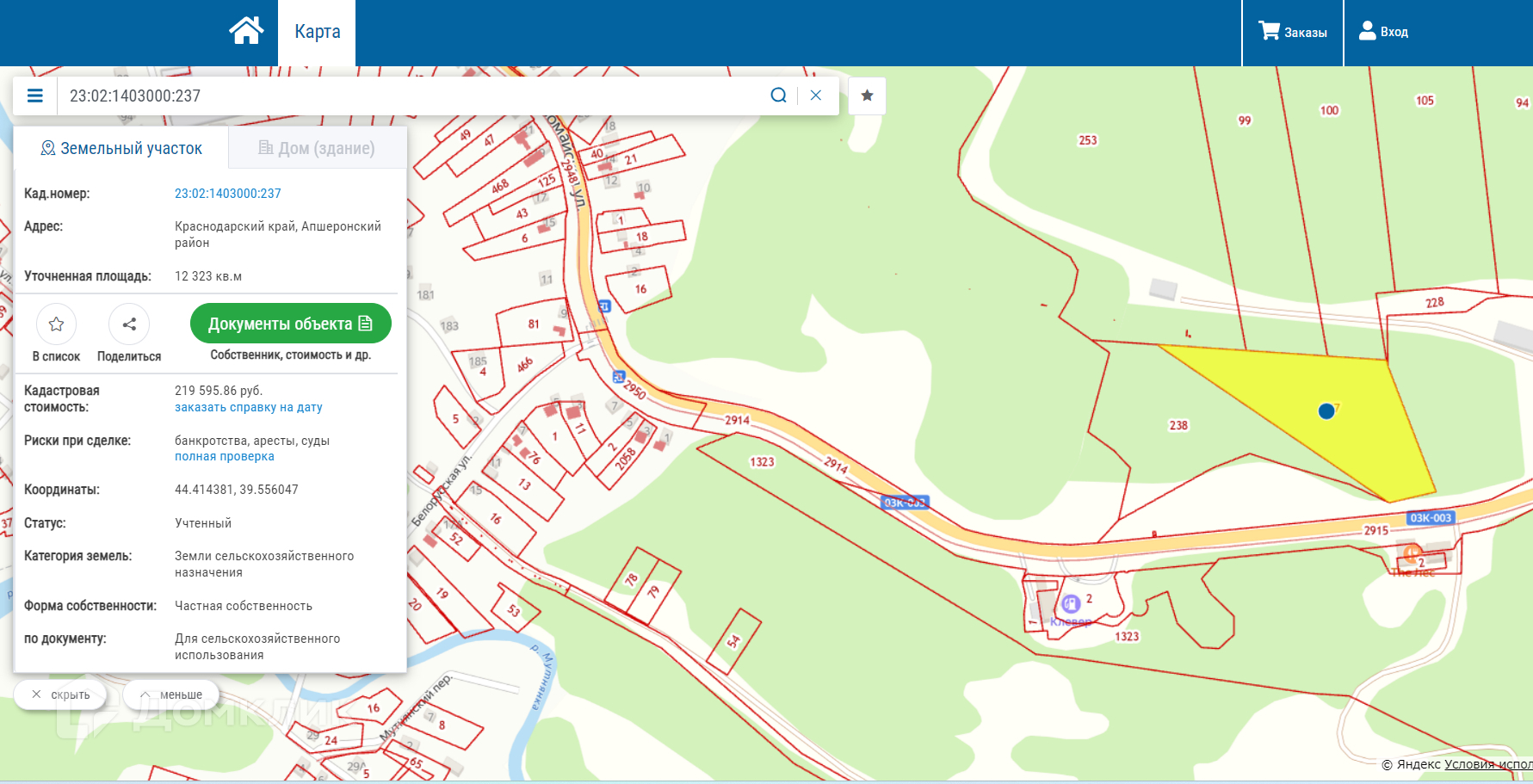Click the cadastral number search field
This screenshot has width=1533, height=784.
point(413,96)
